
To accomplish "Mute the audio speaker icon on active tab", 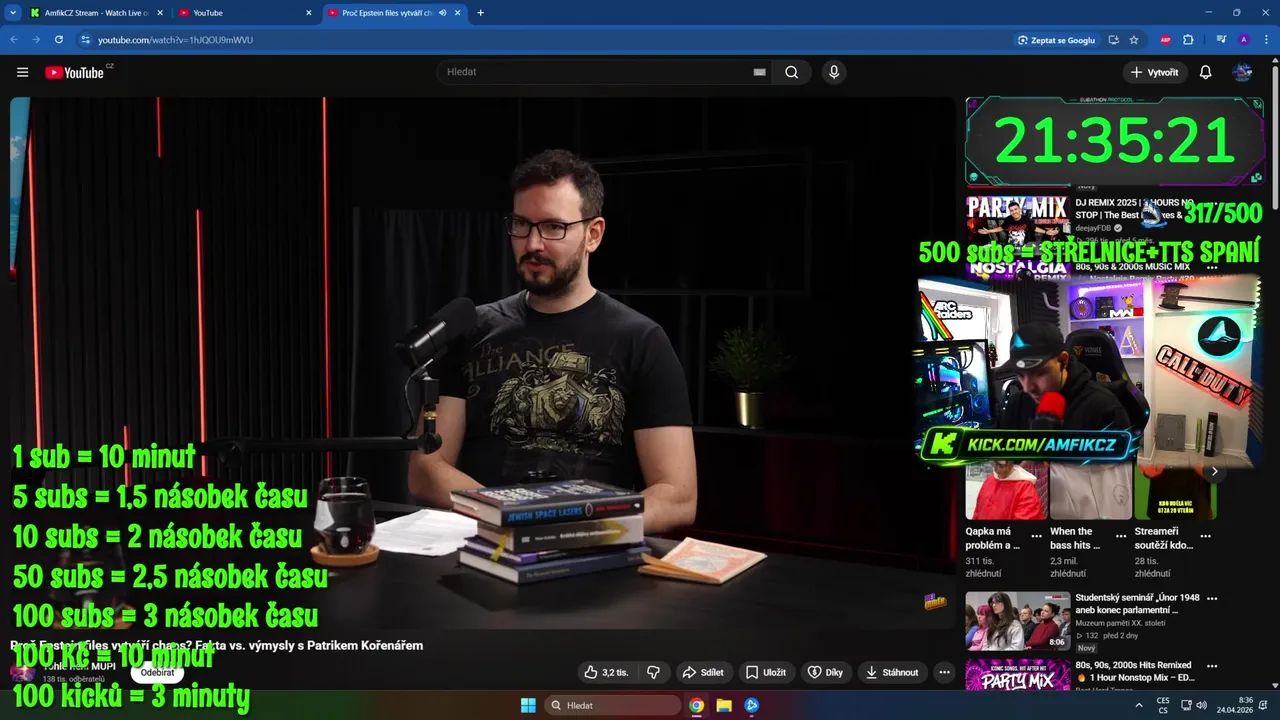I will 443,13.
